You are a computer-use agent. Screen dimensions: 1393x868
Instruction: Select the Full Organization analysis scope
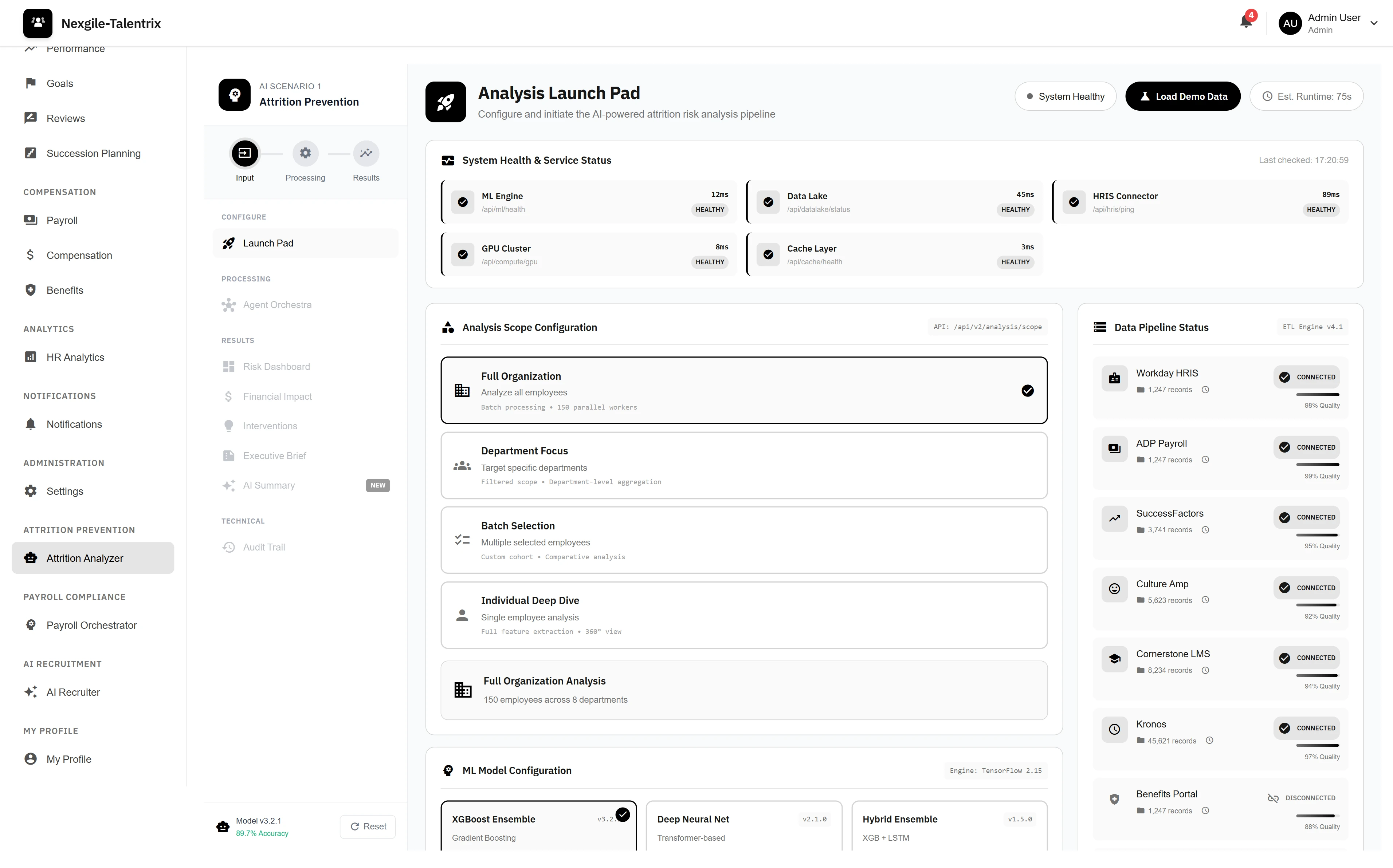pos(744,390)
